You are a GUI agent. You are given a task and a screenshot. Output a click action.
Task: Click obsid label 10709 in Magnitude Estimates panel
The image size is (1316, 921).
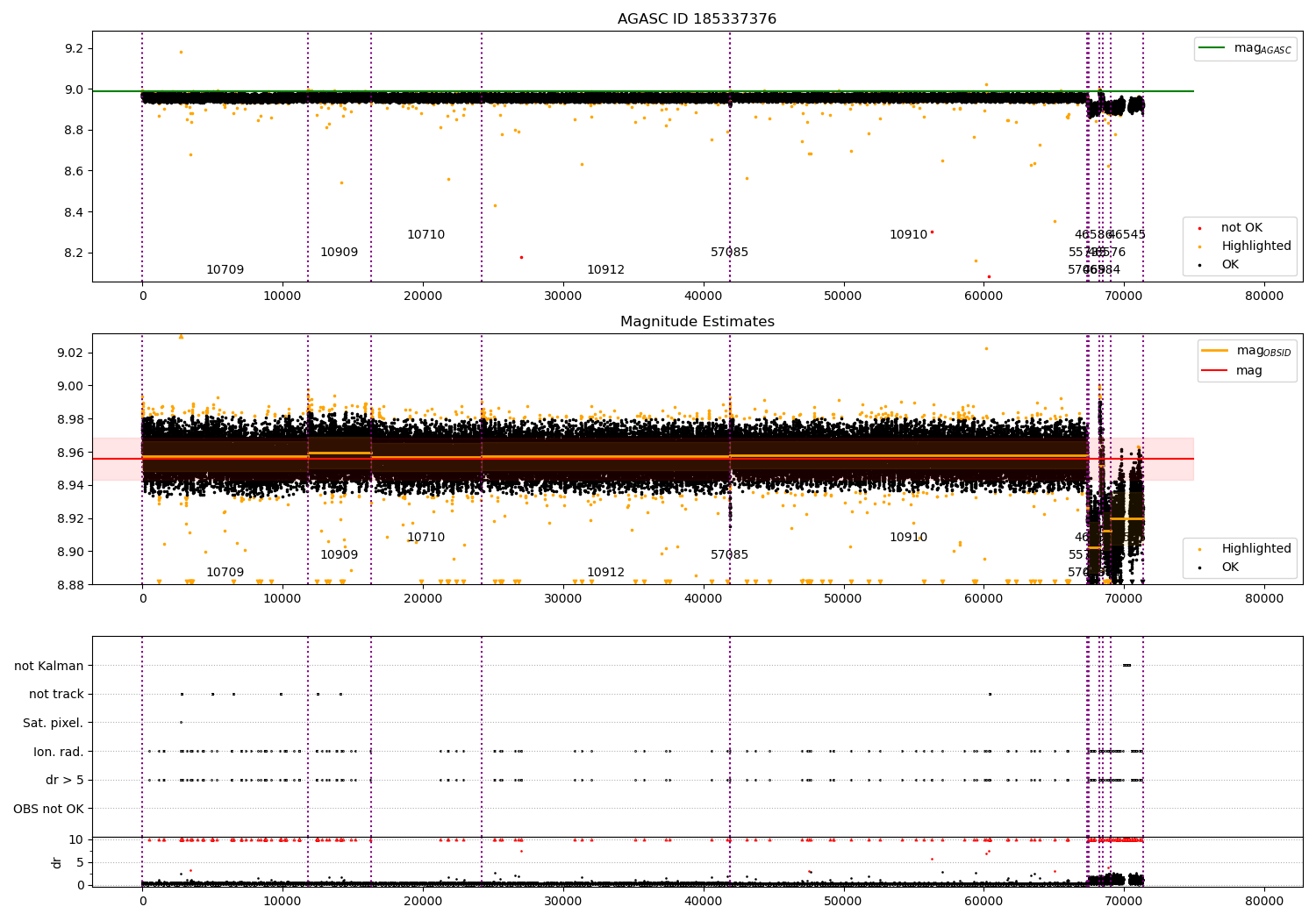(225, 573)
